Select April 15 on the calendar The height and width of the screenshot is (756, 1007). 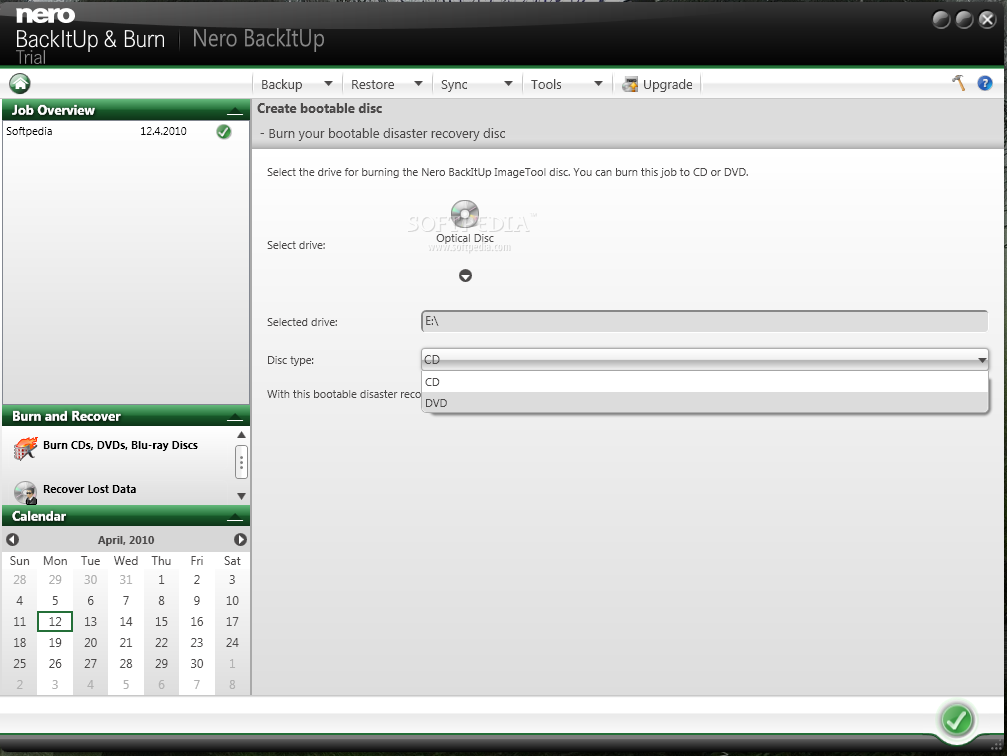pos(161,622)
